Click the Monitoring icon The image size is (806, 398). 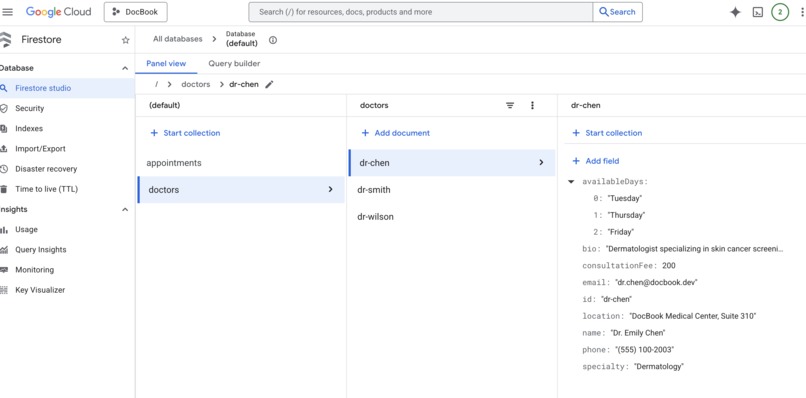pos(4,269)
